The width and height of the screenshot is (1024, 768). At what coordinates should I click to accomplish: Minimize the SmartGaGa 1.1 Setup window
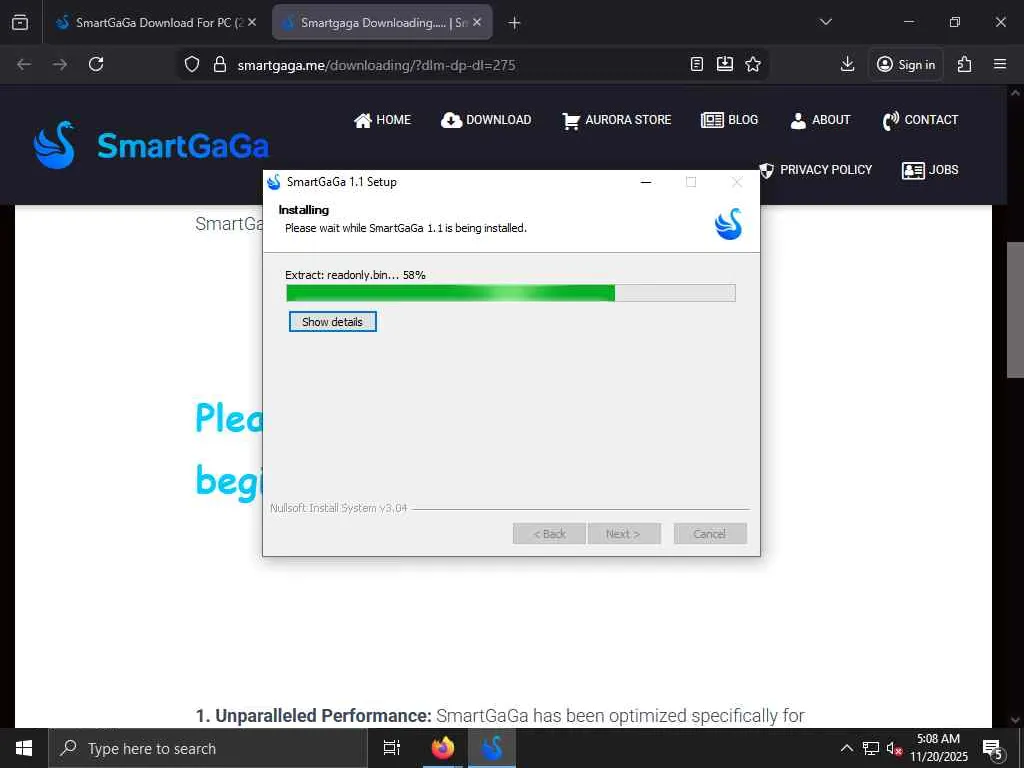point(646,182)
